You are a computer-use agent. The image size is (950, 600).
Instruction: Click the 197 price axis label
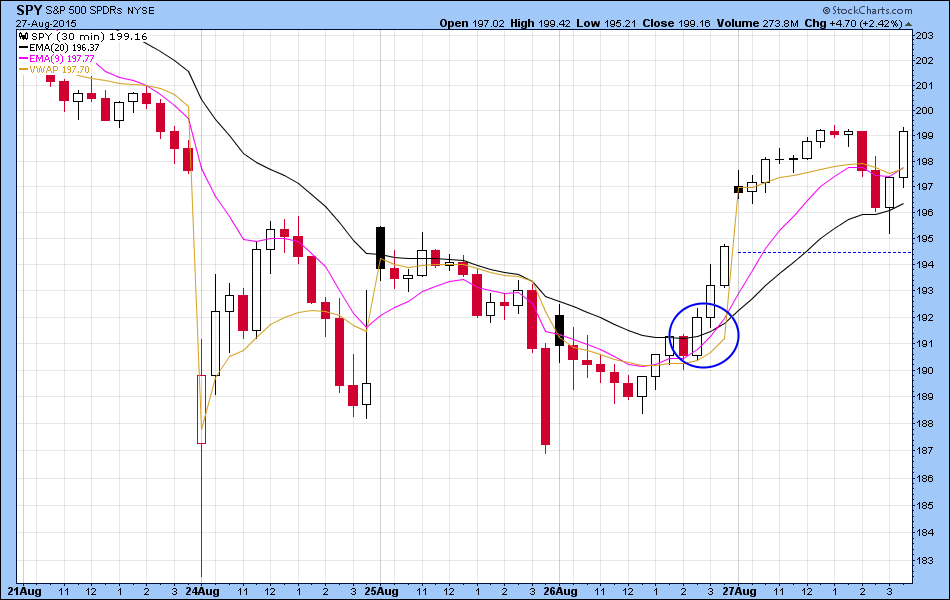click(924, 187)
